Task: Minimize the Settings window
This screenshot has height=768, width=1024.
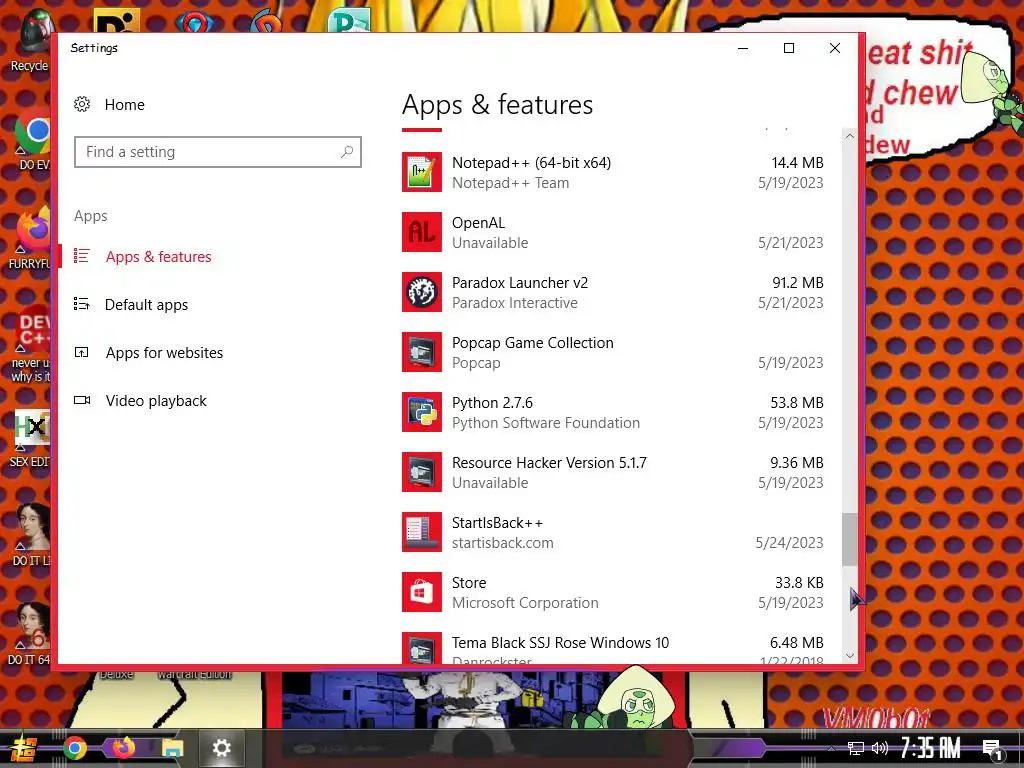Action: [x=743, y=48]
